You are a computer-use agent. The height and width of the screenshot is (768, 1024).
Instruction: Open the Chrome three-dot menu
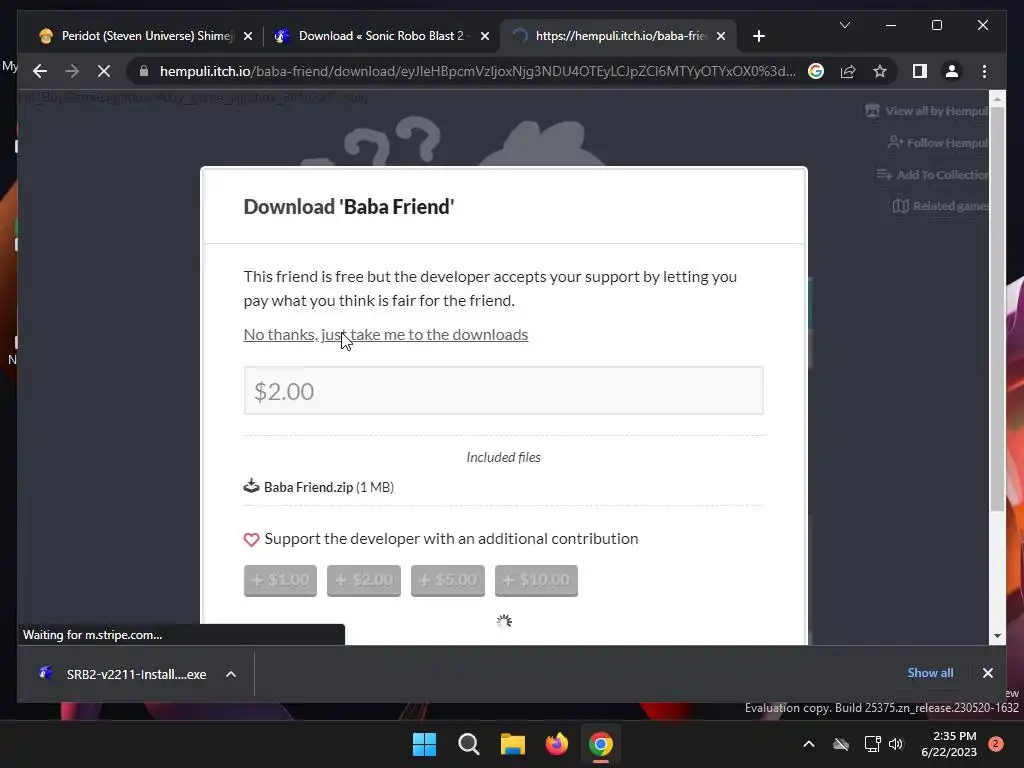pyautogui.click(x=984, y=71)
